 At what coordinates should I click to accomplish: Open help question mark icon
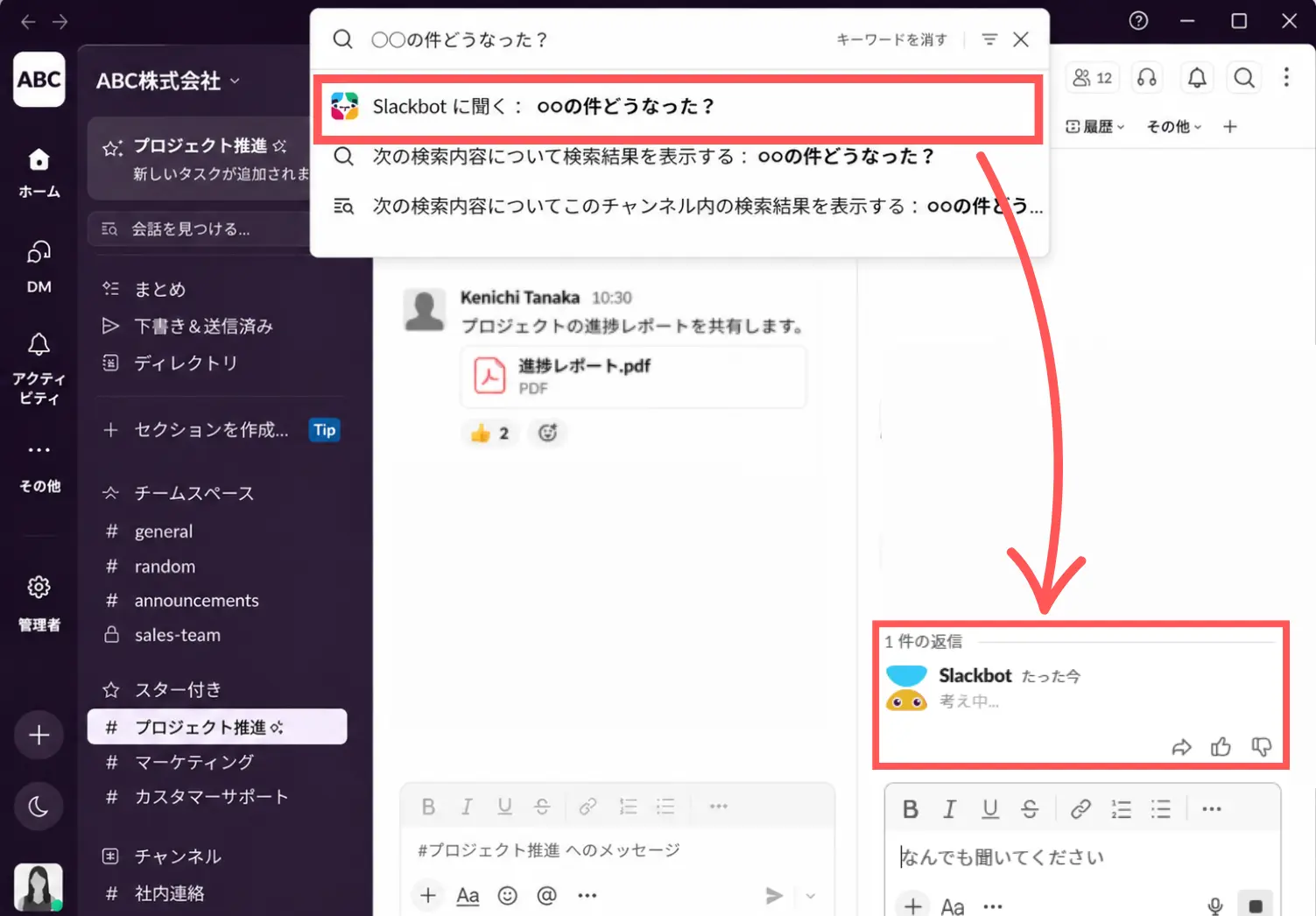click(x=1138, y=20)
